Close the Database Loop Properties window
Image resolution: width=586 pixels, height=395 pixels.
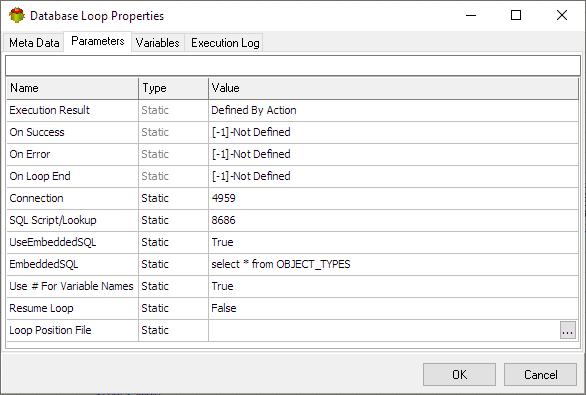point(562,15)
